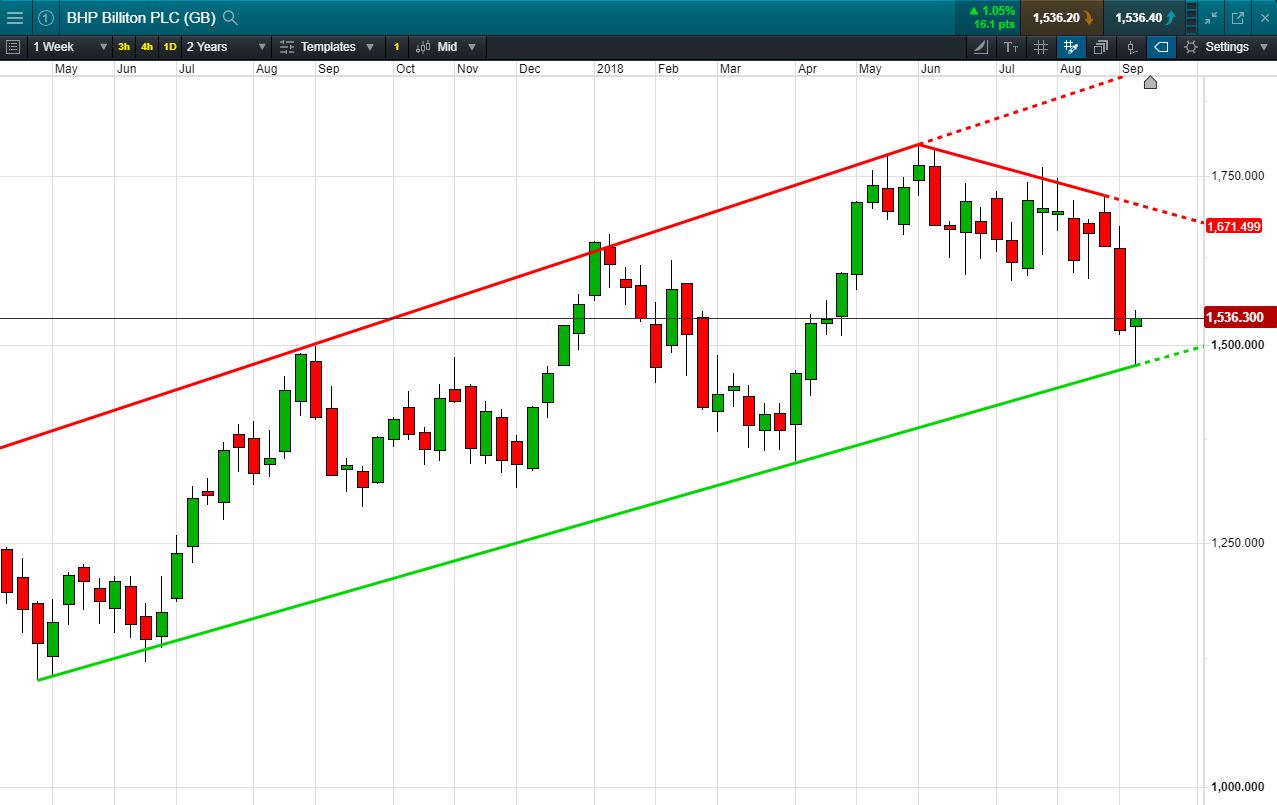Viewport: 1277px width, 805px height.
Task: Click the BHP Billiton PLC (GB) title
Action: (x=141, y=17)
